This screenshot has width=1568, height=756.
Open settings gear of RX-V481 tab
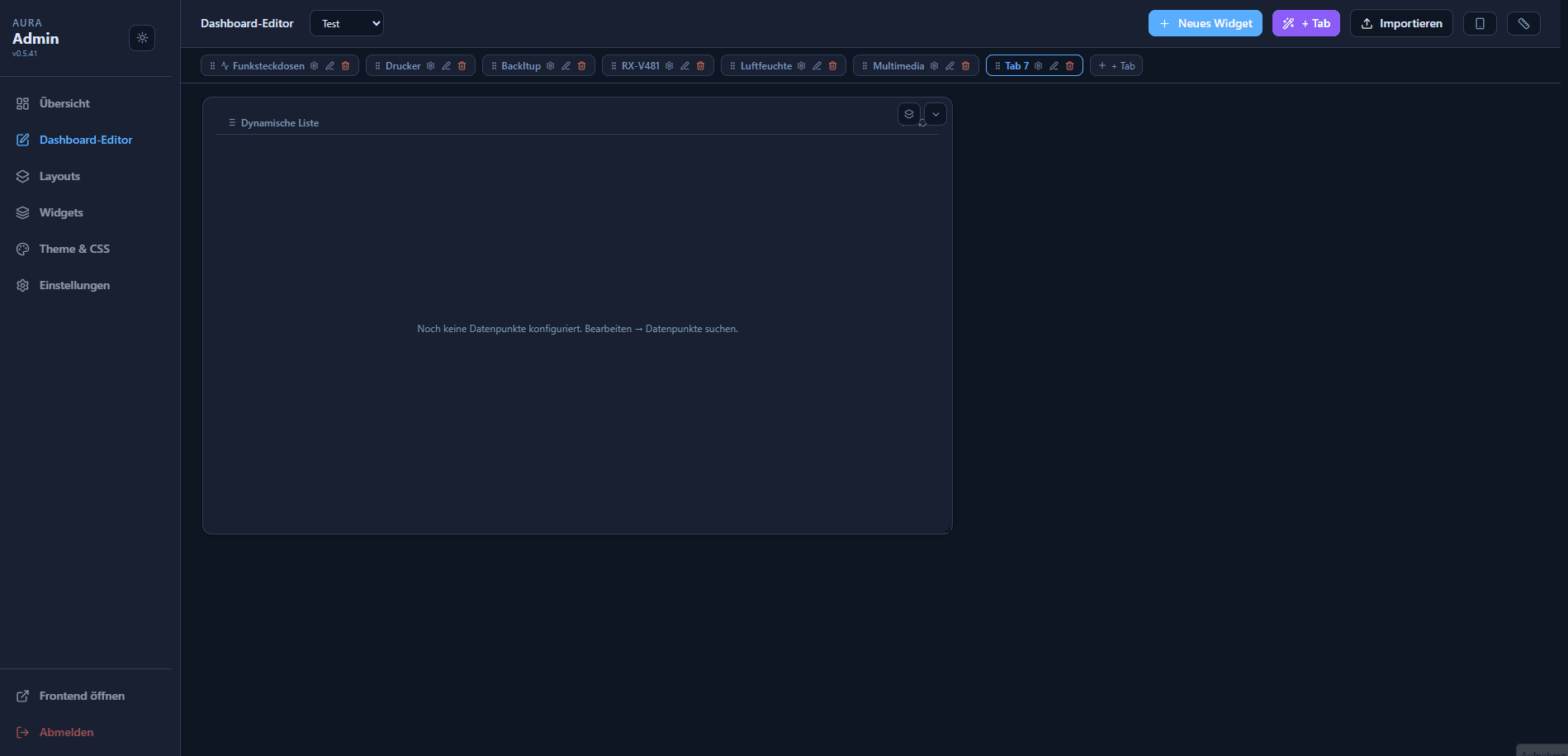pos(670,66)
